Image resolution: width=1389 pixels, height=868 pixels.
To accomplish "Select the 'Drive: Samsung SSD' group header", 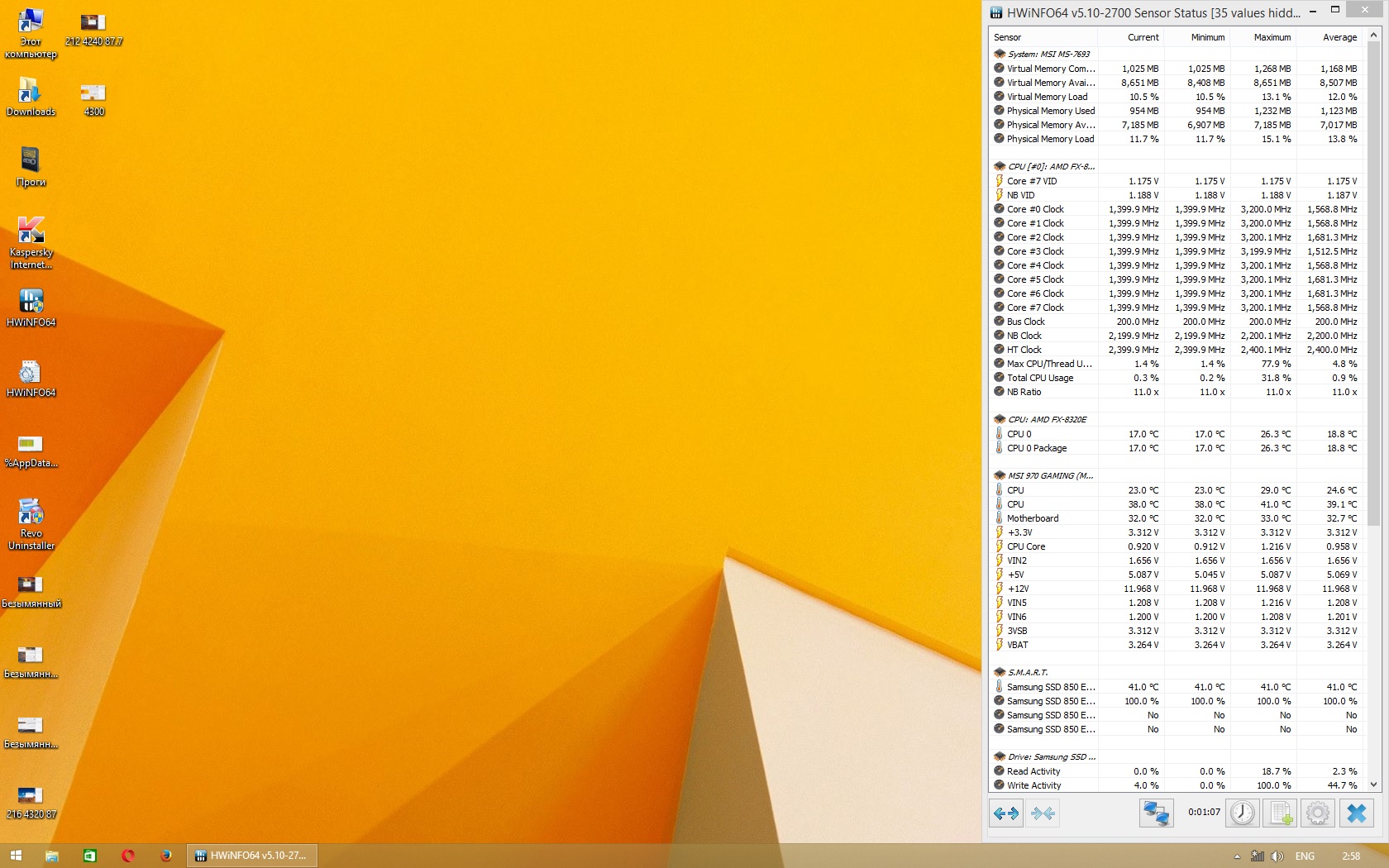I will point(1176,757).
